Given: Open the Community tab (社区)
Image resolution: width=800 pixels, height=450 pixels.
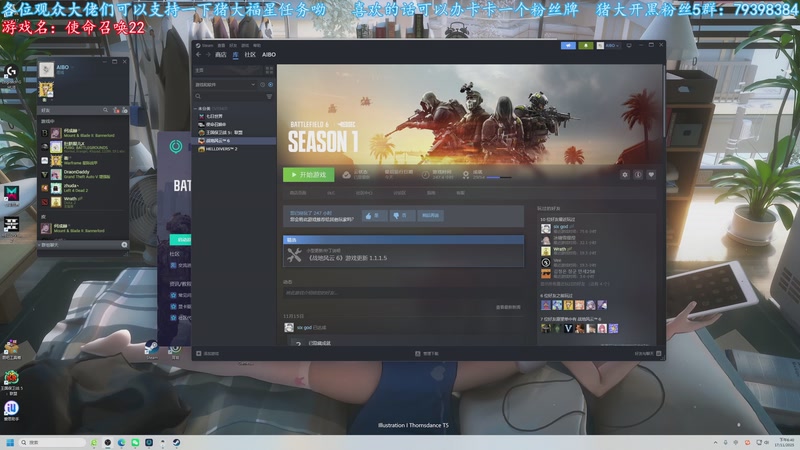Looking at the screenshot, I should coord(250,55).
